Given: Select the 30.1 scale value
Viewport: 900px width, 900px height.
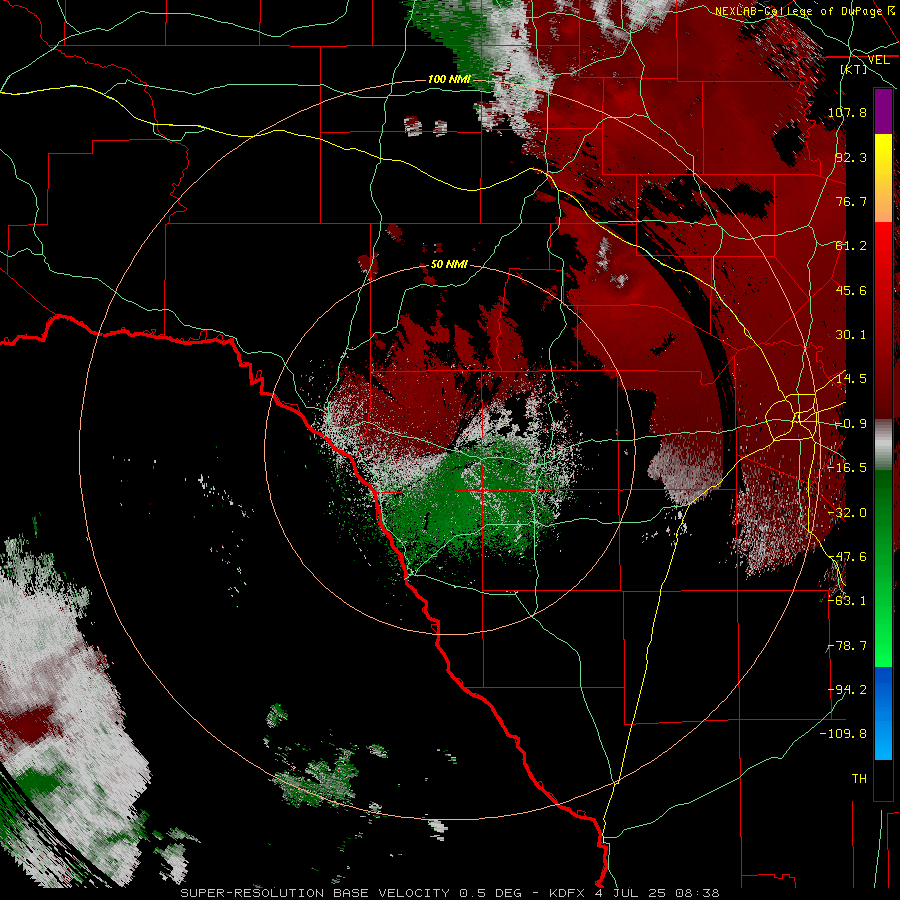Looking at the screenshot, I should 851,335.
